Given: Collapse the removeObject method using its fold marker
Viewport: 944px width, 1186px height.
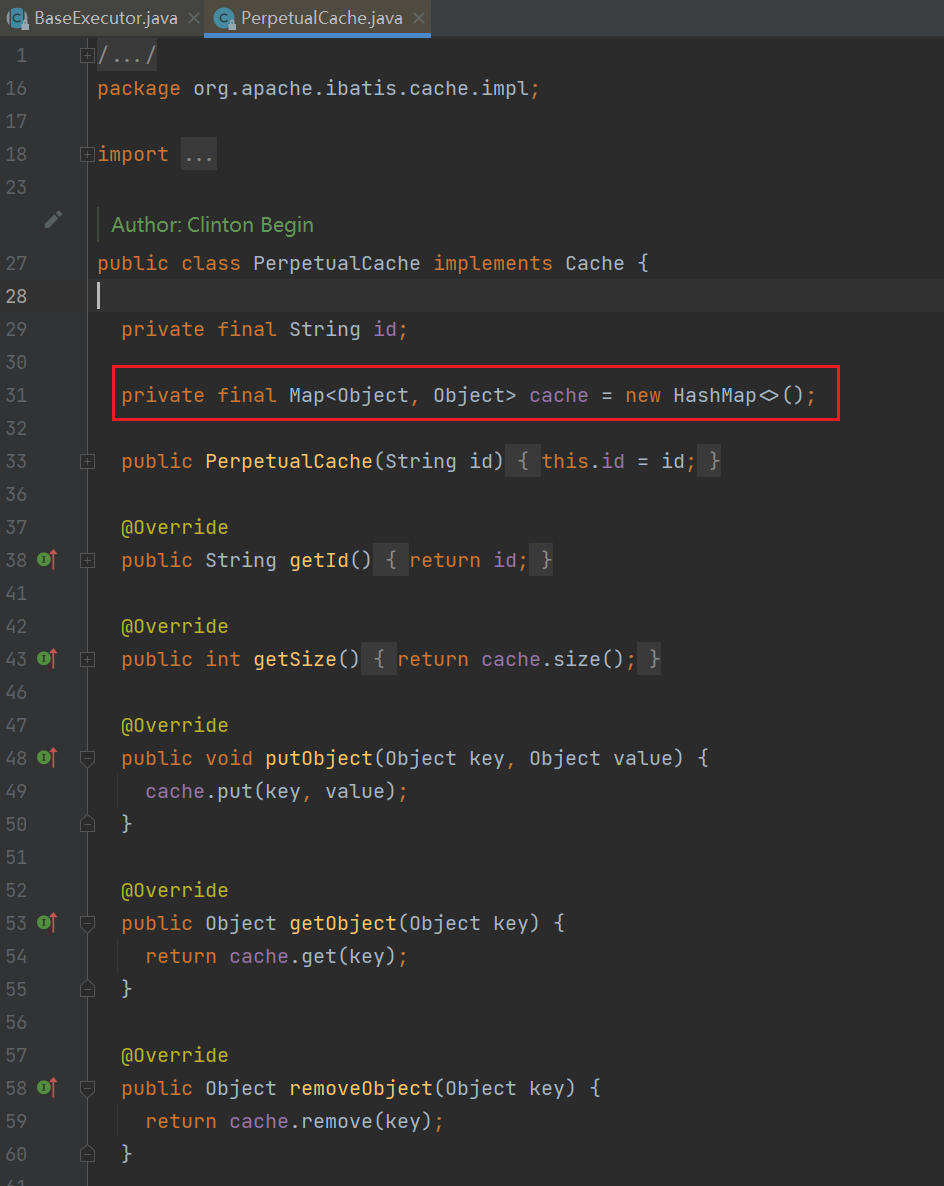Looking at the screenshot, I should 88,1088.
